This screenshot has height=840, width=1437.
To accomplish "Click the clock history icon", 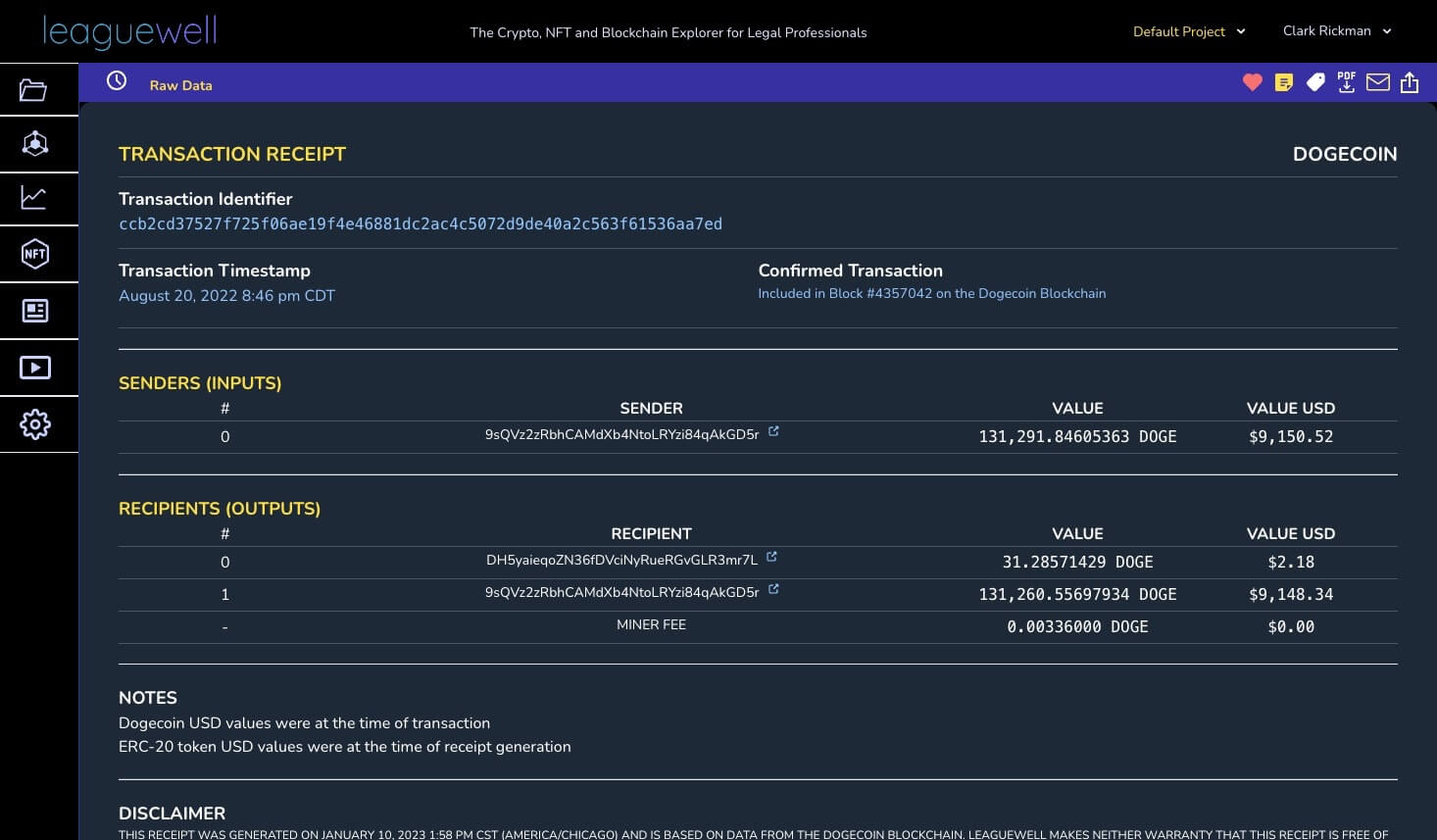I will point(117,80).
